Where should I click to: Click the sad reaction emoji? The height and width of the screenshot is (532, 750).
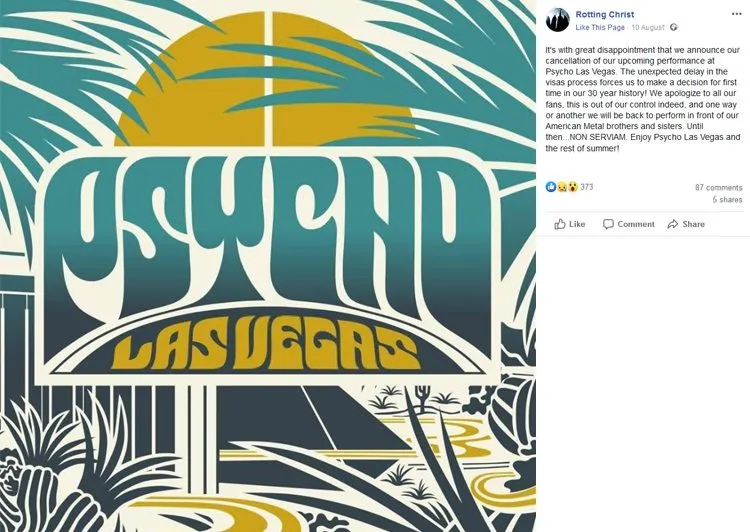tap(562, 187)
